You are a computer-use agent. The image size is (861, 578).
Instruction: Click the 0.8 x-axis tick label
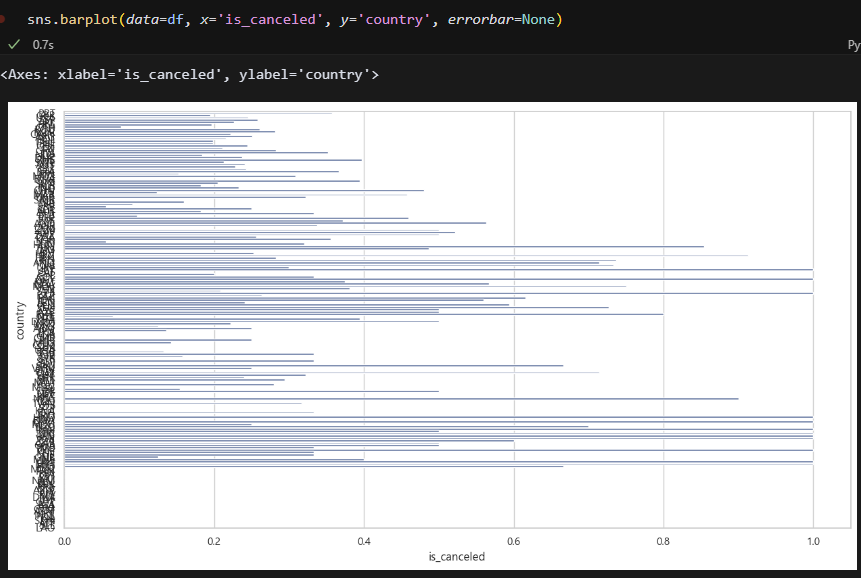pos(663,541)
